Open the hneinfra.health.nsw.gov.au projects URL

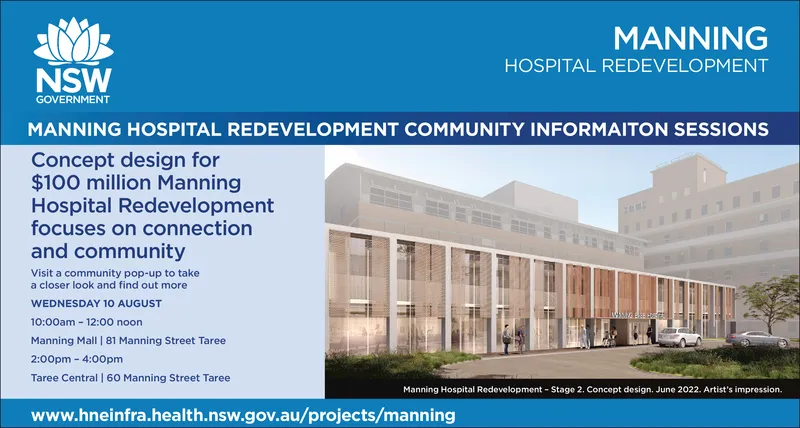point(243,415)
